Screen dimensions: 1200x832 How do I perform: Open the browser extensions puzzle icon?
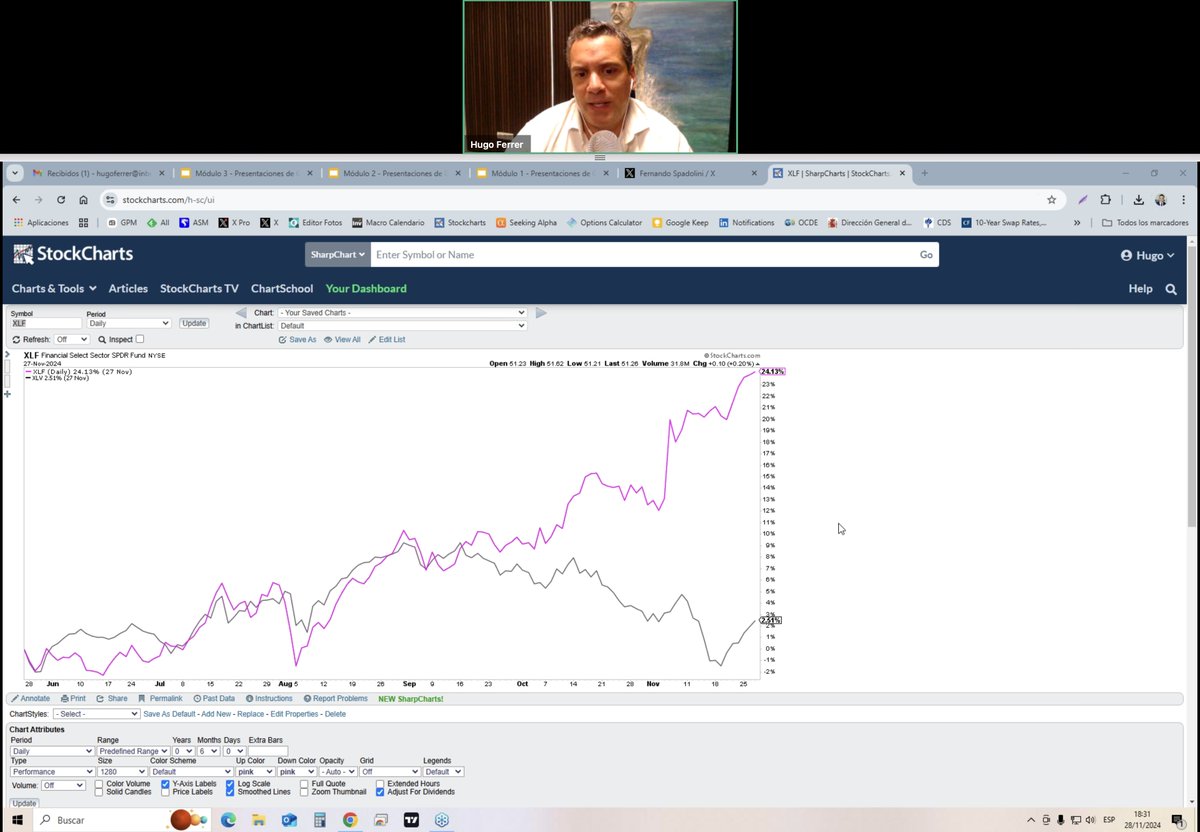(1106, 200)
